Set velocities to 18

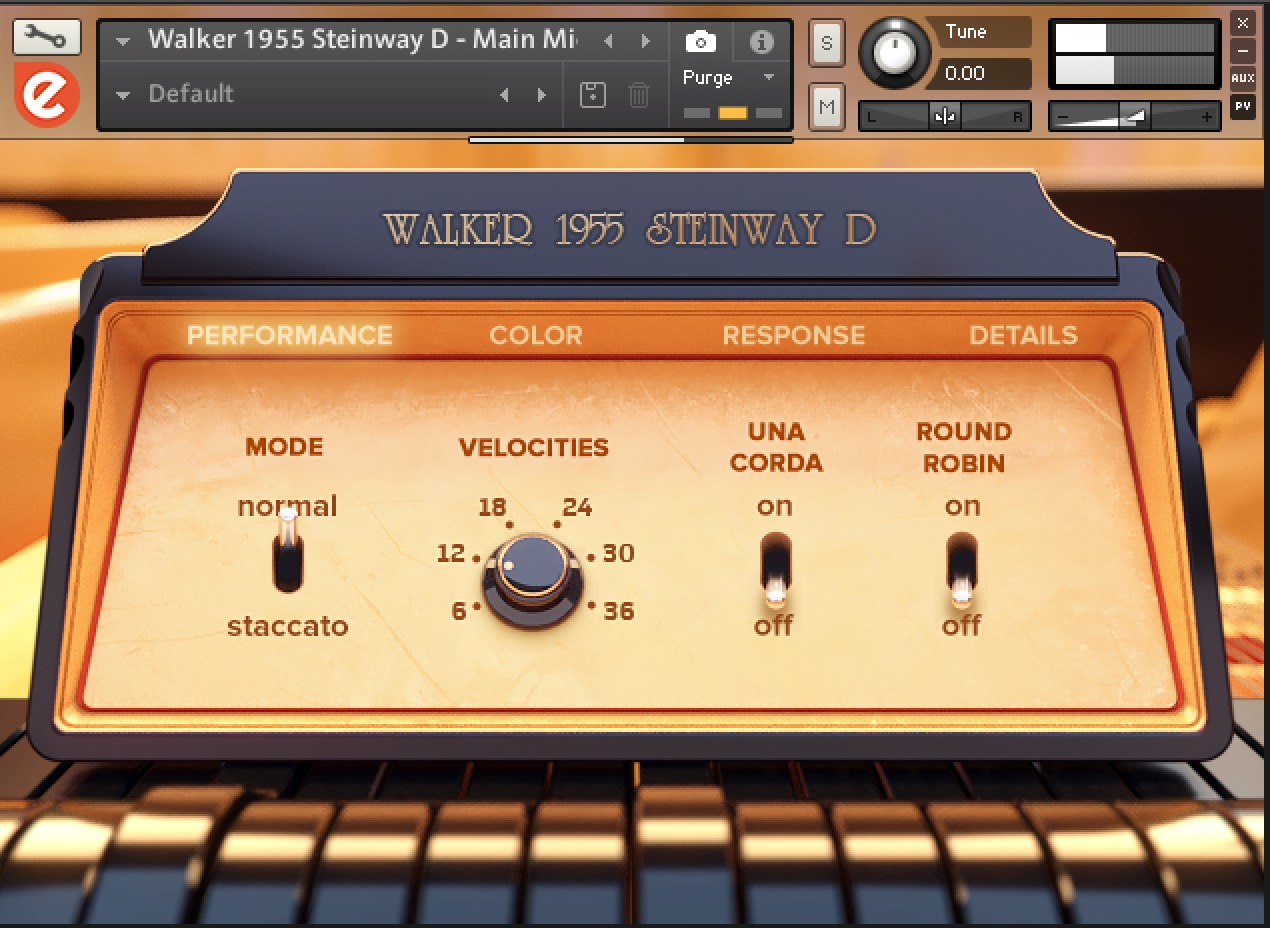click(492, 507)
